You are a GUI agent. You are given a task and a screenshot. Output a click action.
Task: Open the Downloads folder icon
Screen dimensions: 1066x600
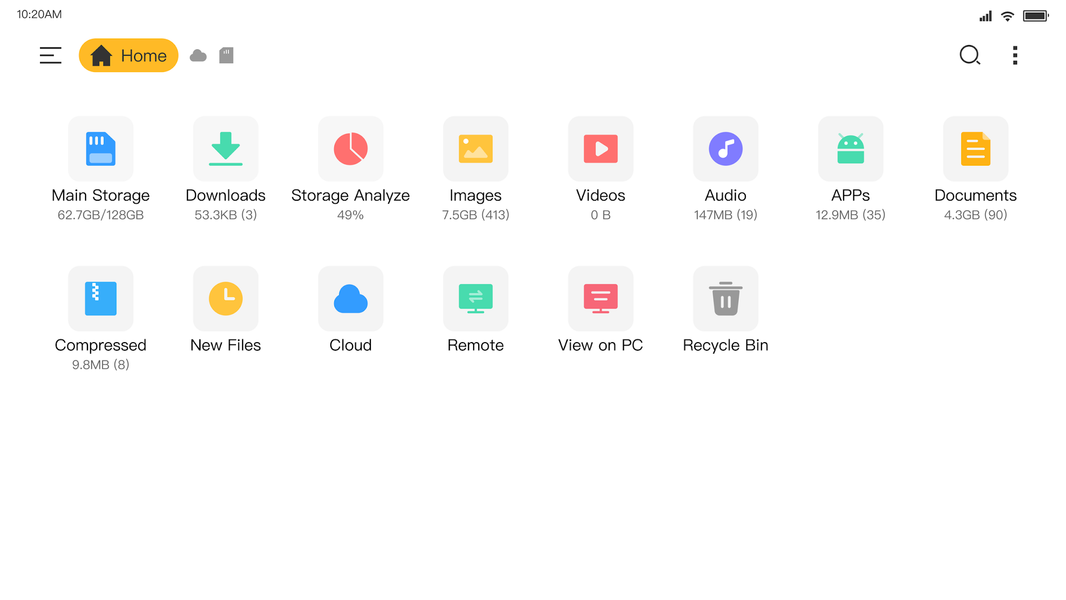(225, 148)
